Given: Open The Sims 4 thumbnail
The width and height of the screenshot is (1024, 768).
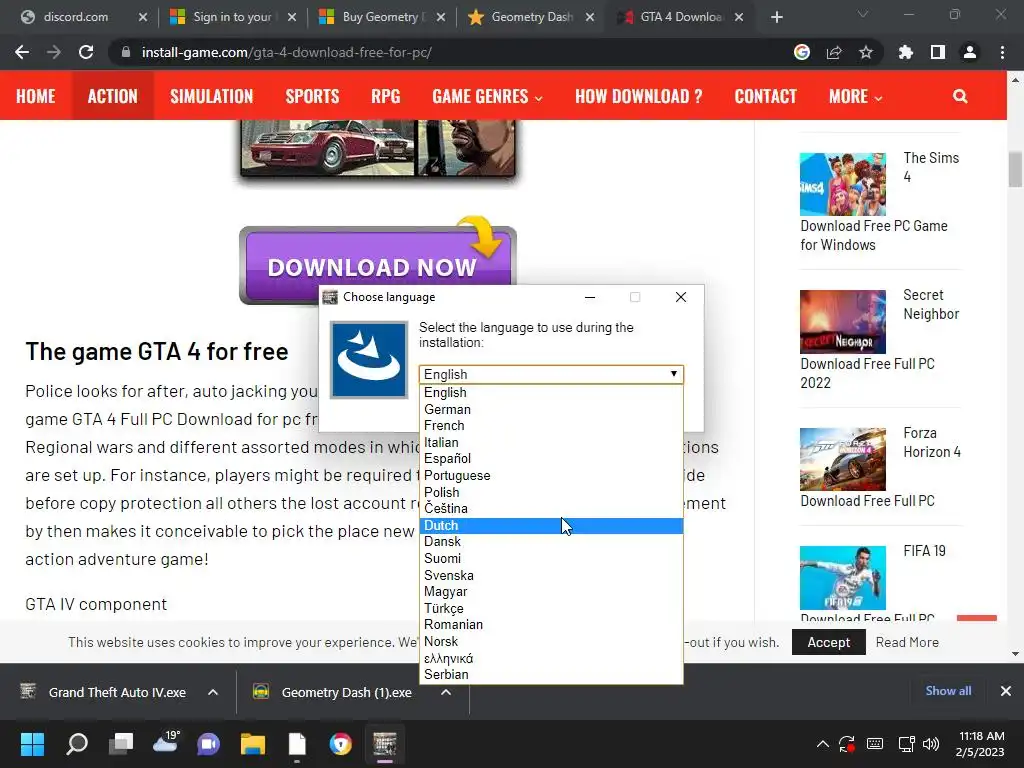Looking at the screenshot, I should coord(843,184).
